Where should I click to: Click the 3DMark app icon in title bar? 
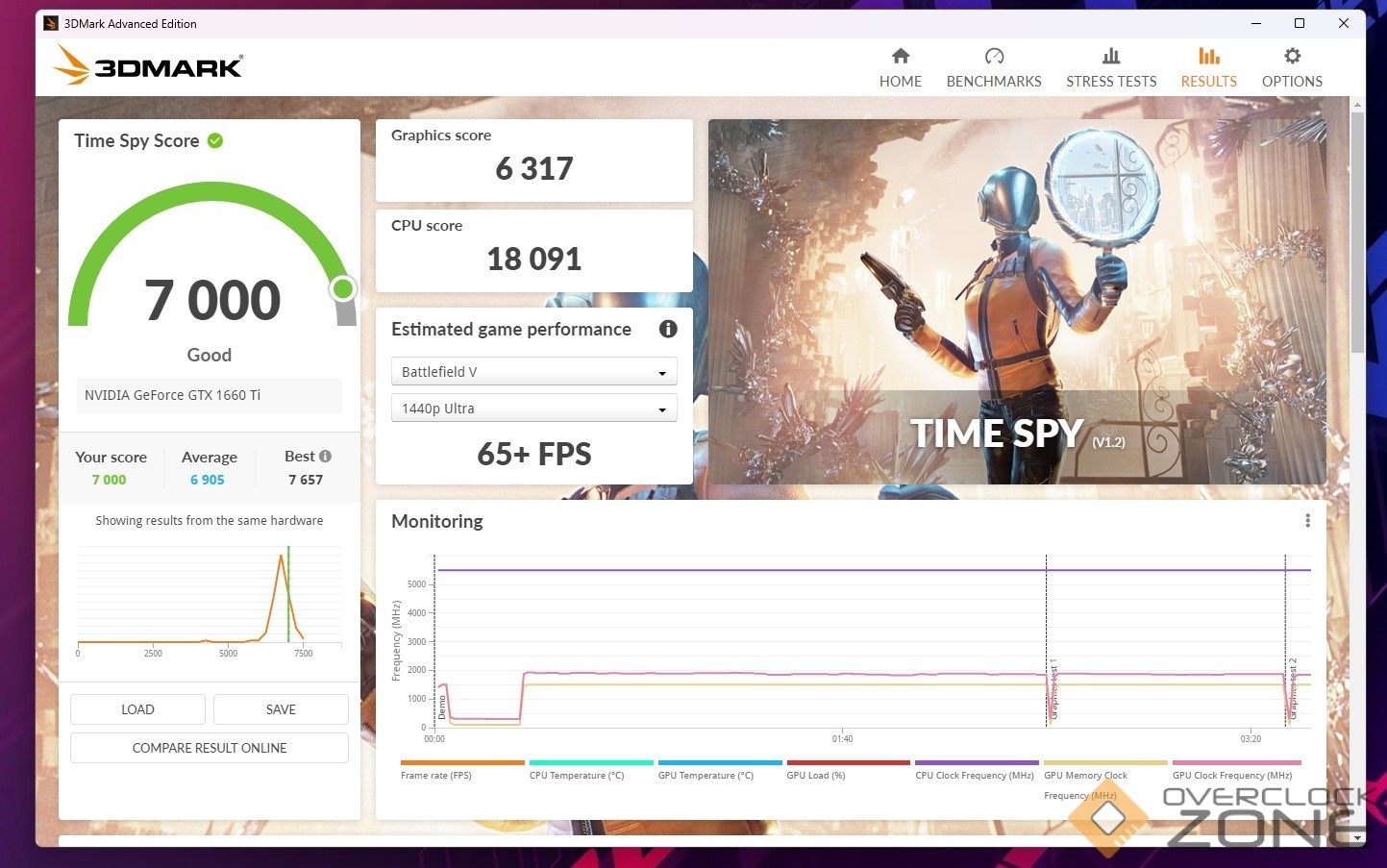(51, 23)
